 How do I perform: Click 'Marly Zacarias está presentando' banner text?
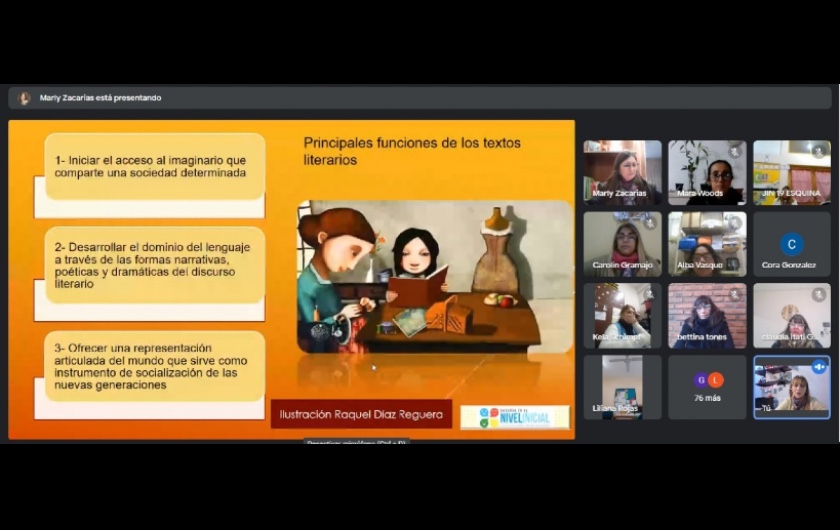click(x=100, y=98)
